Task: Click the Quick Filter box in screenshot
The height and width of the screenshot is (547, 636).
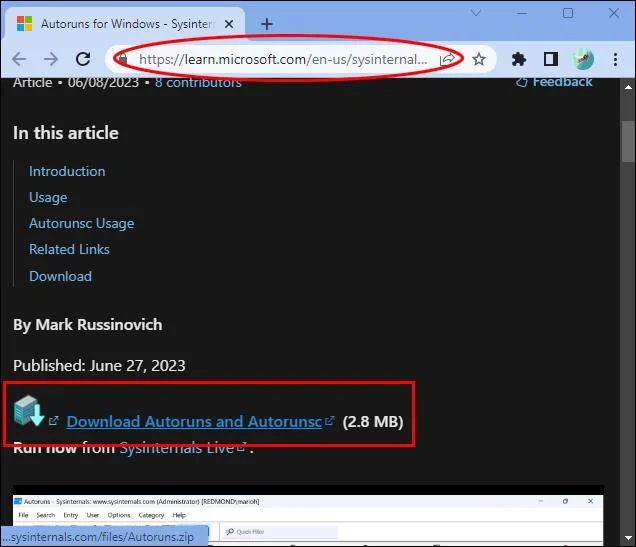Action: pos(281,532)
